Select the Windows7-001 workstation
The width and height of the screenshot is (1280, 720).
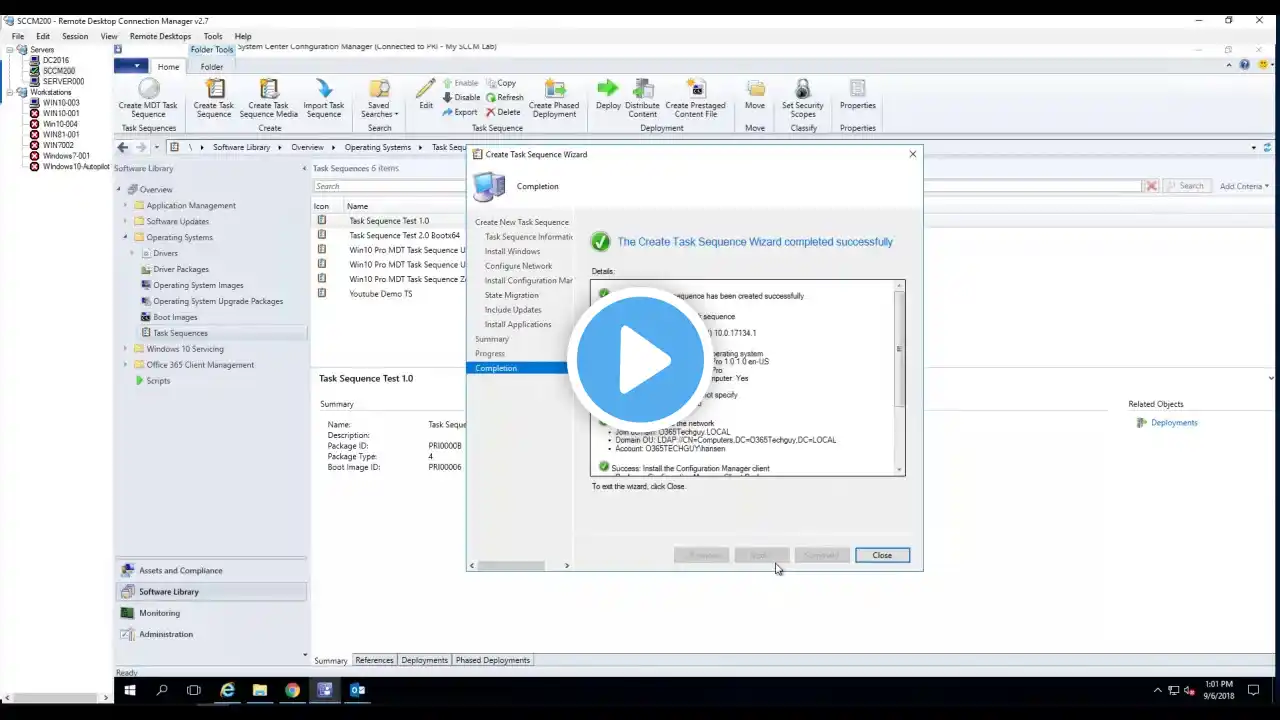pyautogui.click(x=66, y=156)
